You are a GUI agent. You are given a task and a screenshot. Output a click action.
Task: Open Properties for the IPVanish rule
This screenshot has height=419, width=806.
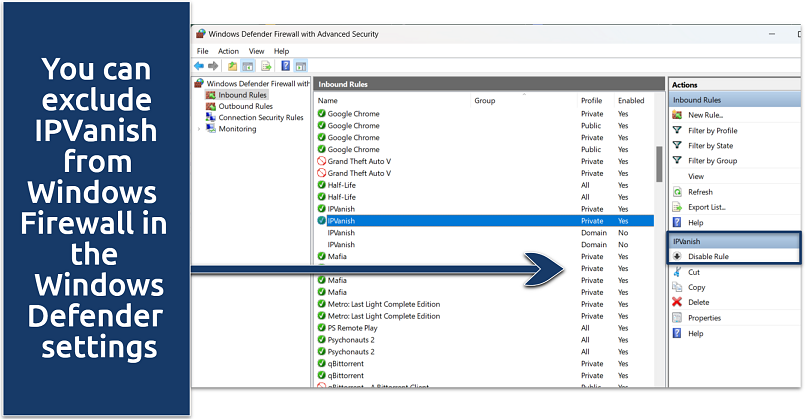coord(704,318)
